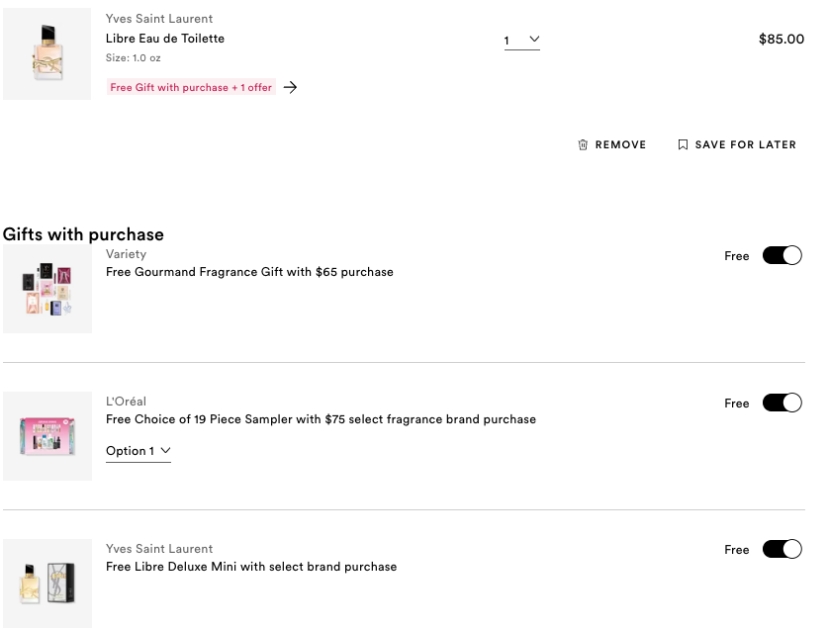
Task: Click the arrow beside Free Gift offer badge
Action: click(290, 87)
